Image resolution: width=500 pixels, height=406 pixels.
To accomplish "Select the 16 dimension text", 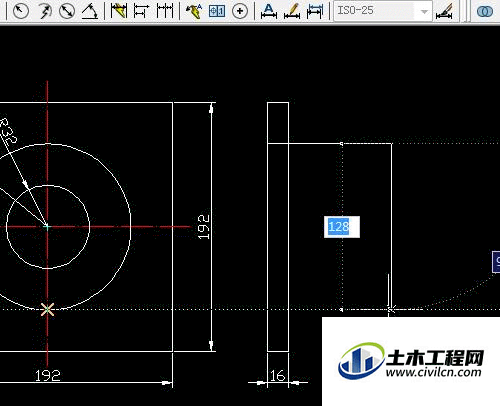I will coord(278,376).
